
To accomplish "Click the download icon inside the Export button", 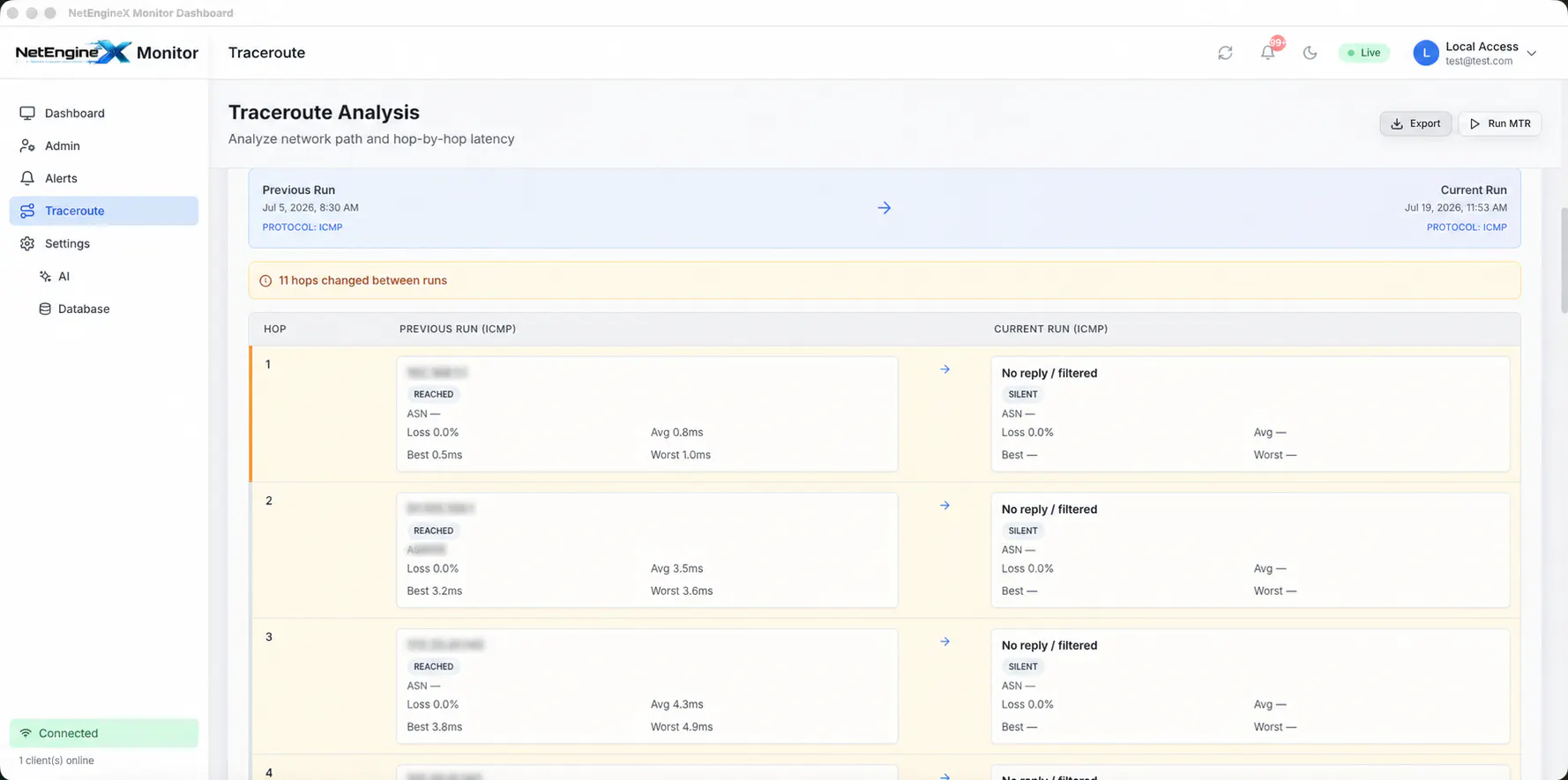I will [x=1397, y=123].
